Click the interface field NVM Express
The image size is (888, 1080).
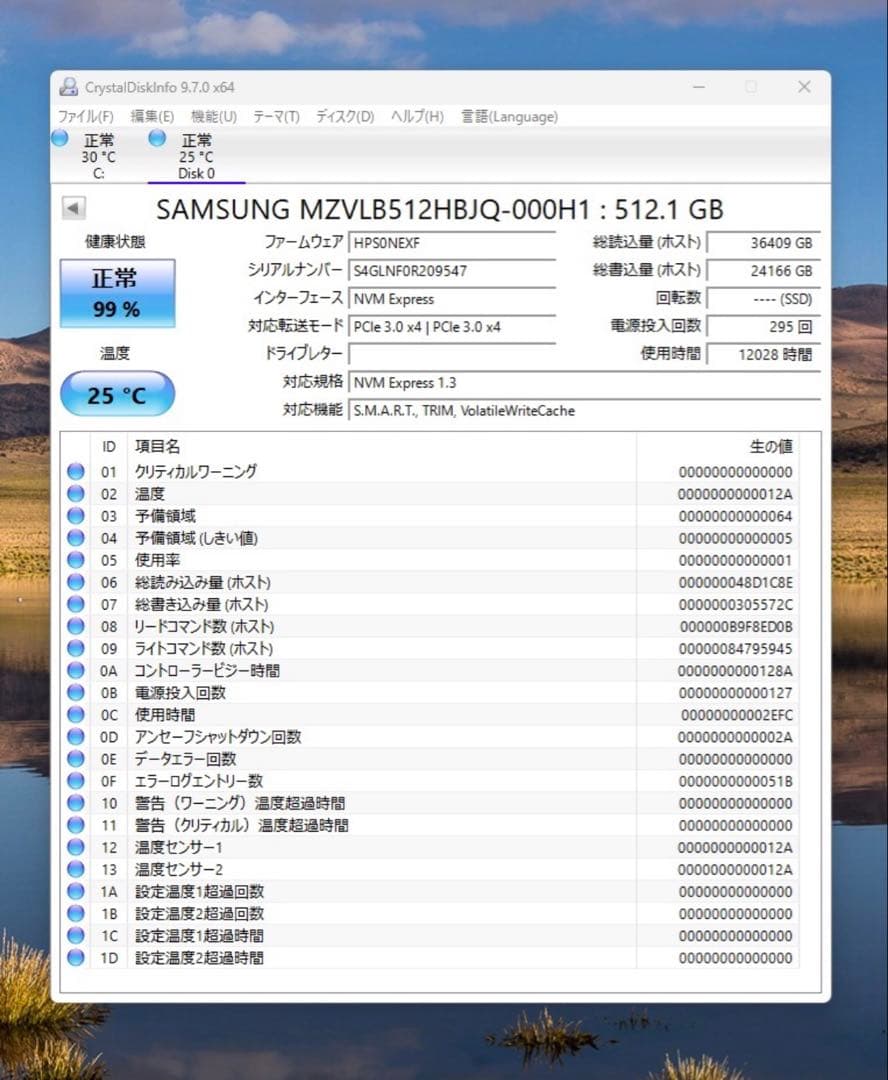coord(452,299)
